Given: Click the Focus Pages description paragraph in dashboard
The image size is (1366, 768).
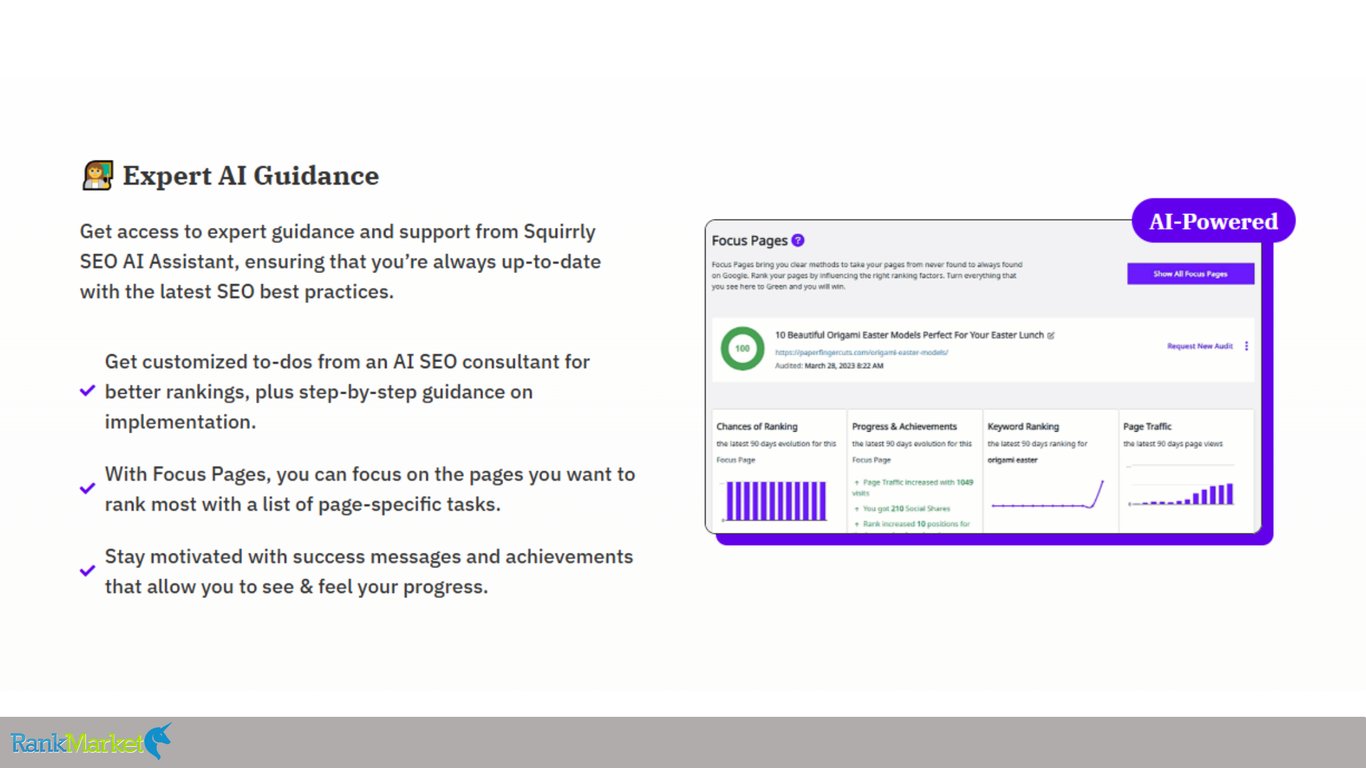Looking at the screenshot, I should click(x=867, y=275).
